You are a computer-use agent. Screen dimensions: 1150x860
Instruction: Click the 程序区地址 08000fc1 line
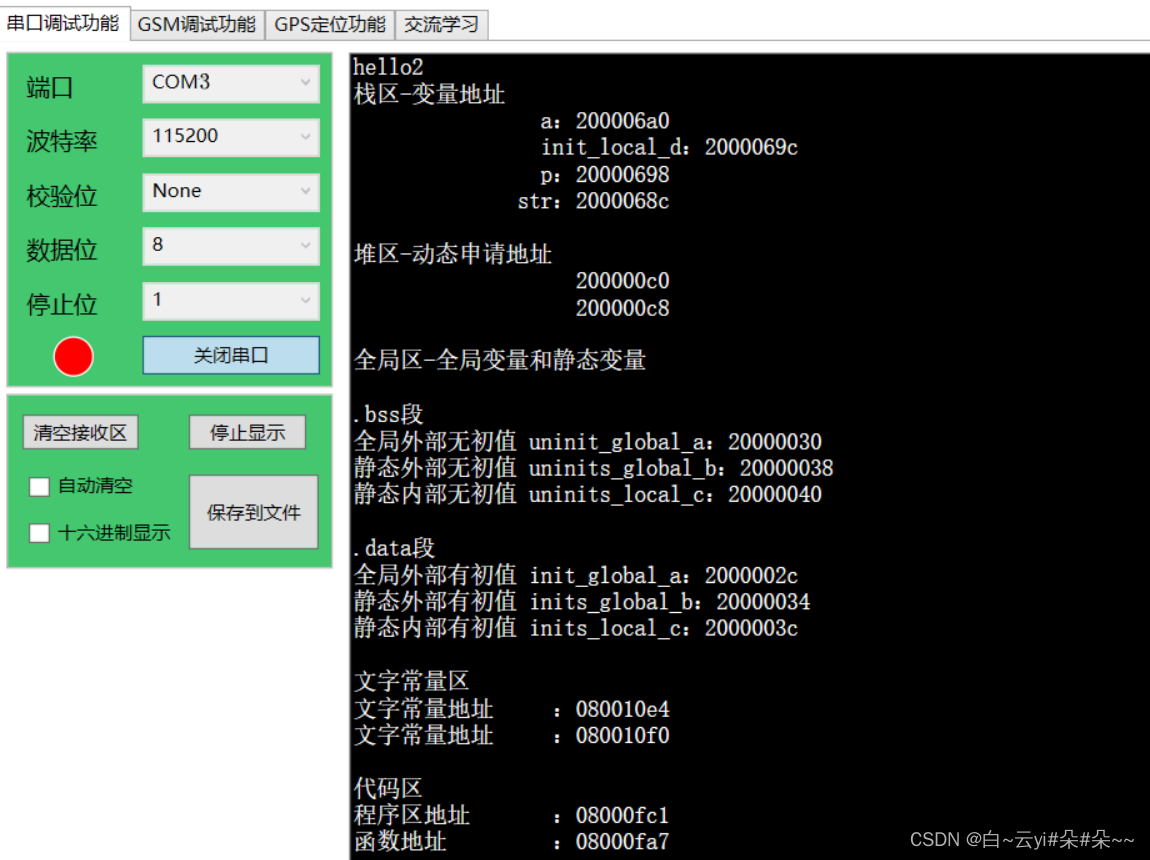511,815
